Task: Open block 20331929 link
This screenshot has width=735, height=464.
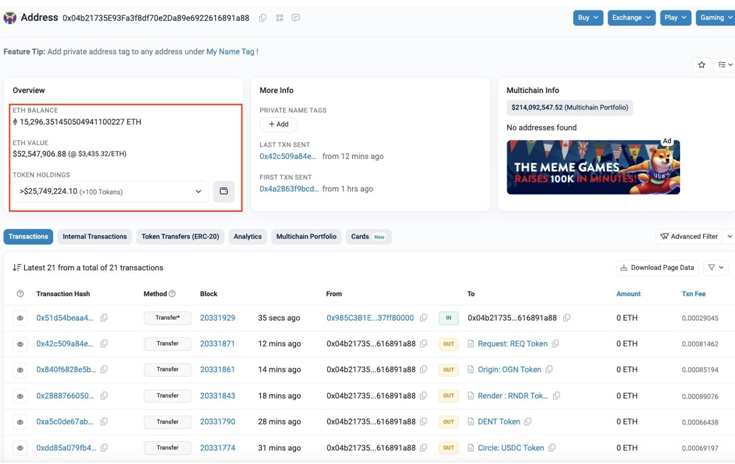Action: (217, 318)
